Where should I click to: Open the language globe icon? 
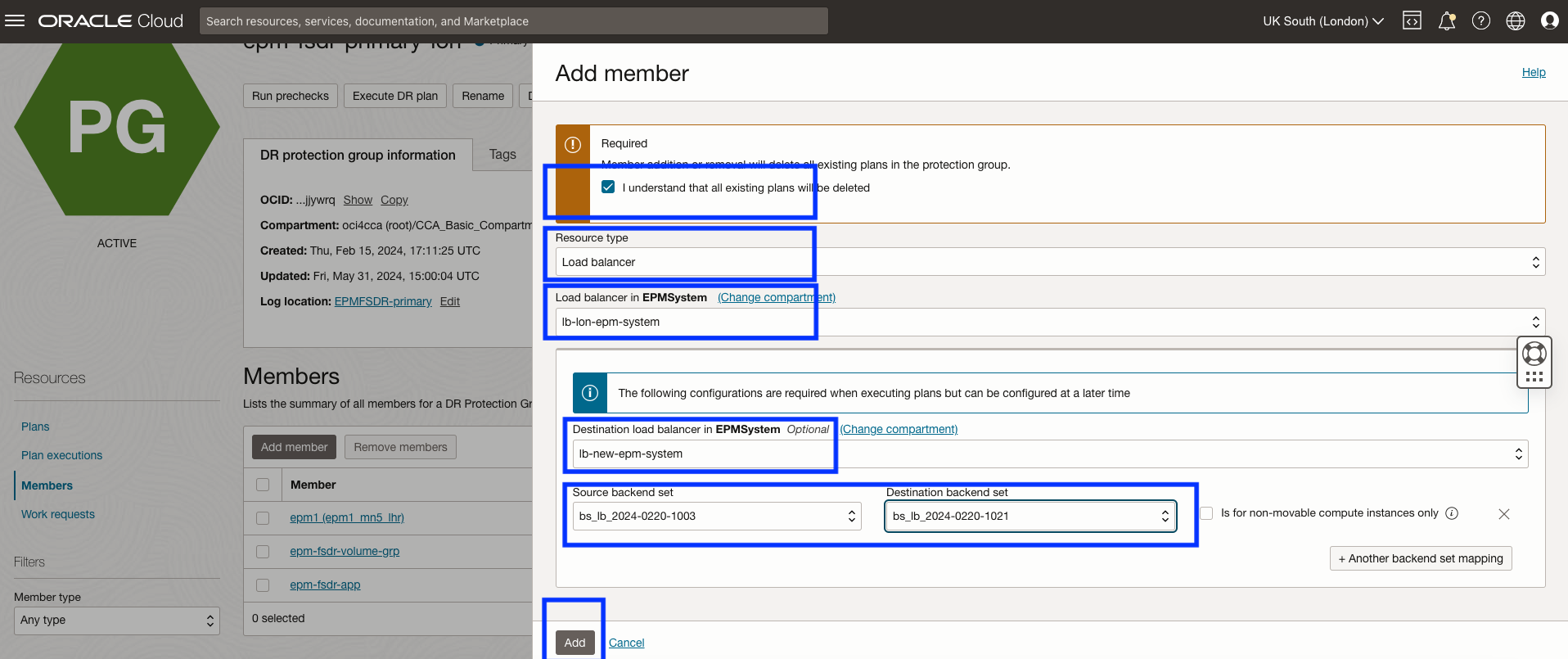click(1516, 20)
